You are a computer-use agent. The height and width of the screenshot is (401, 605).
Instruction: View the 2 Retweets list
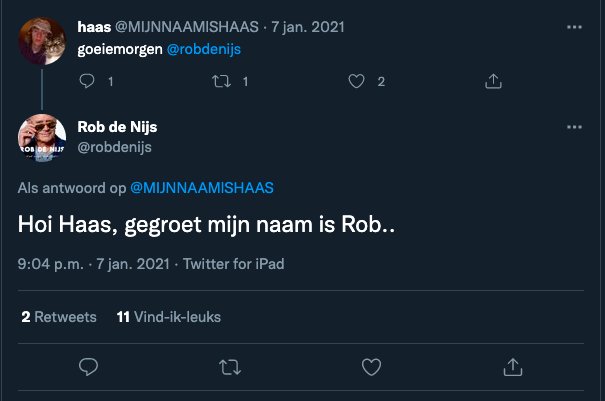point(59,317)
